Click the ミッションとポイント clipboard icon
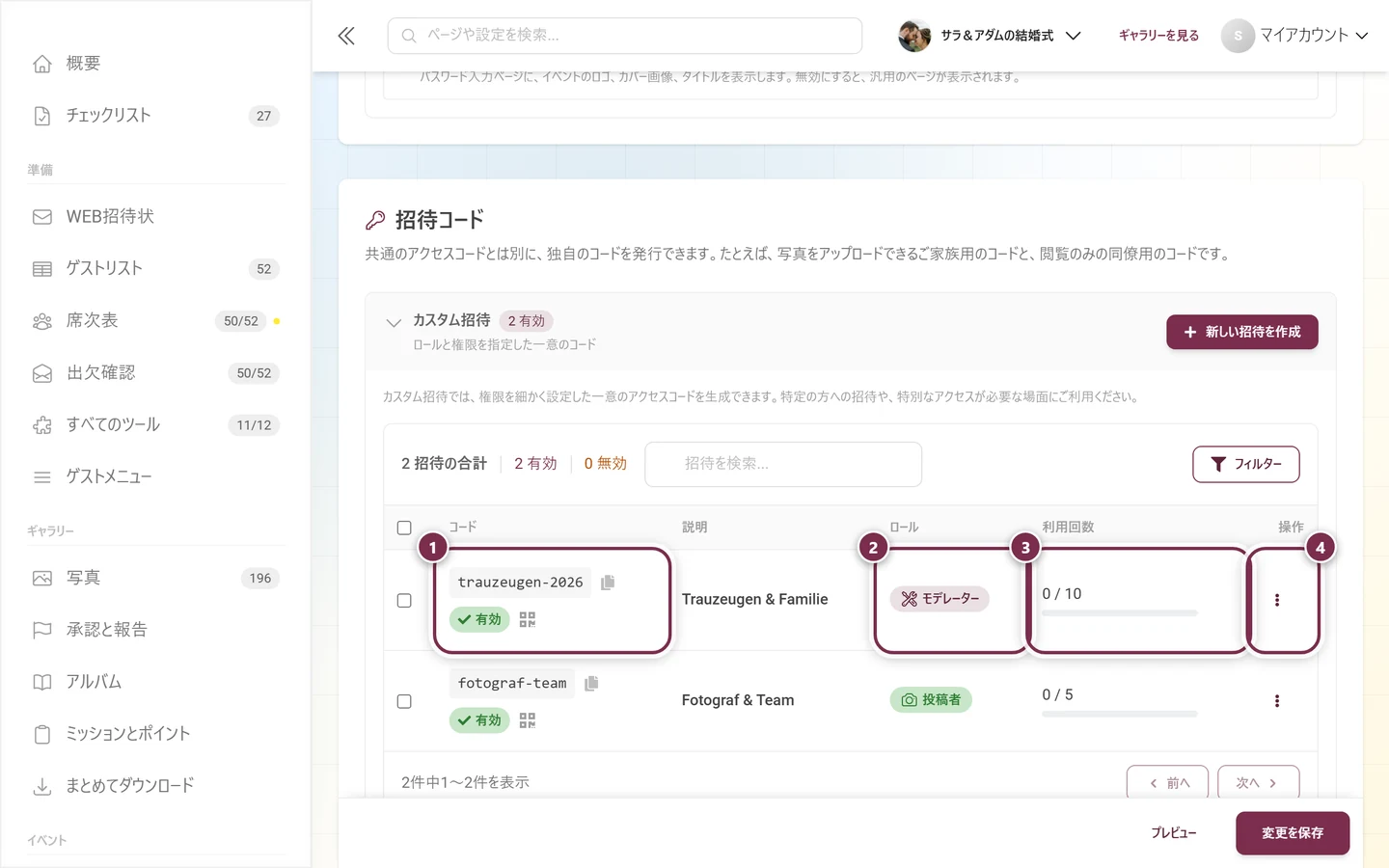The image size is (1389, 868). point(42,734)
